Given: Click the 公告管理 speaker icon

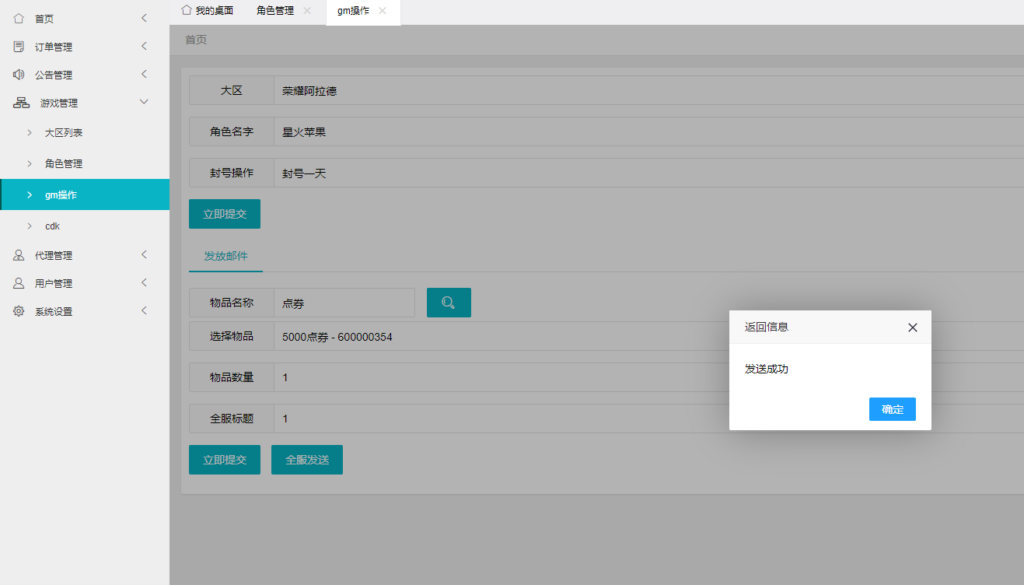Looking at the screenshot, I should pos(18,74).
